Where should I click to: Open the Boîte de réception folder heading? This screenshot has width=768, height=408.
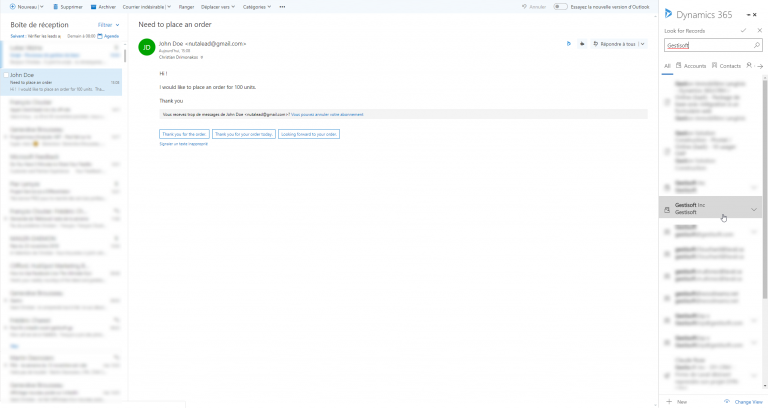point(39,25)
